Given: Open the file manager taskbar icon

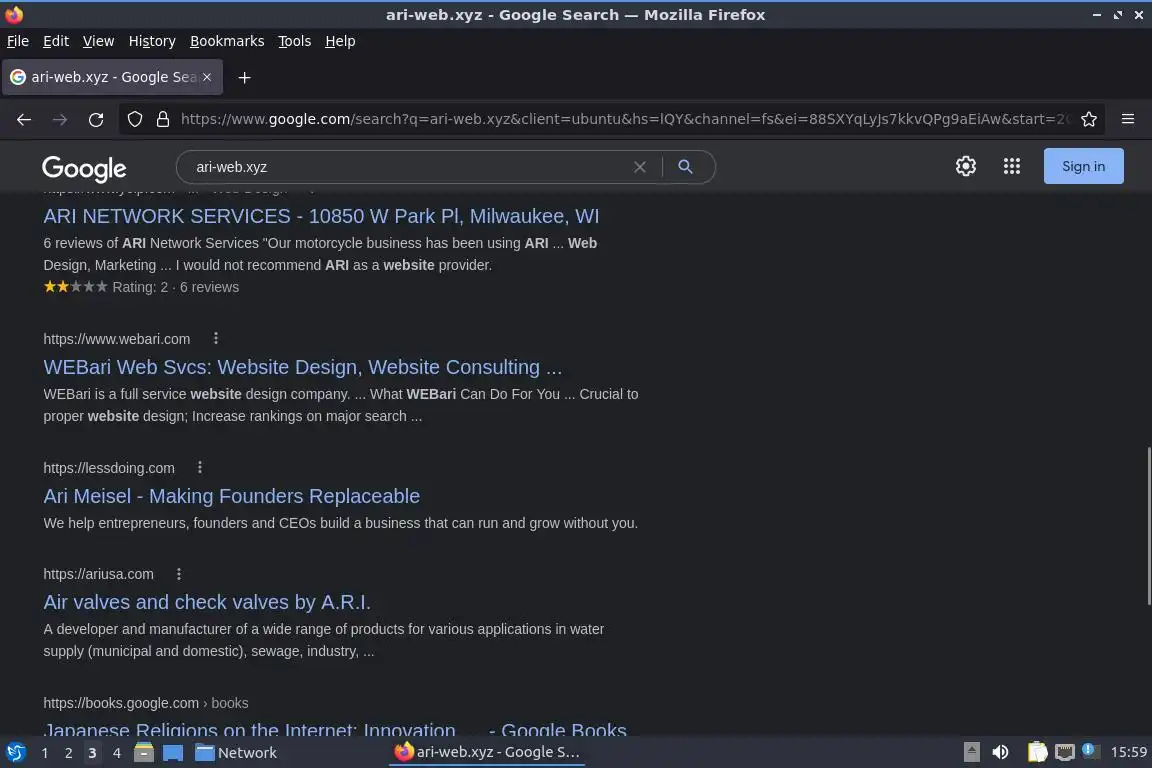Looking at the screenshot, I should tap(144, 752).
